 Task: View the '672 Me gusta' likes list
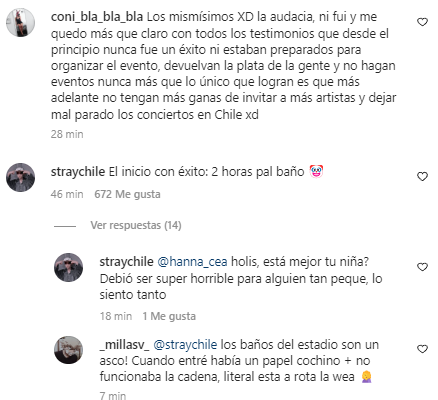coord(127,194)
